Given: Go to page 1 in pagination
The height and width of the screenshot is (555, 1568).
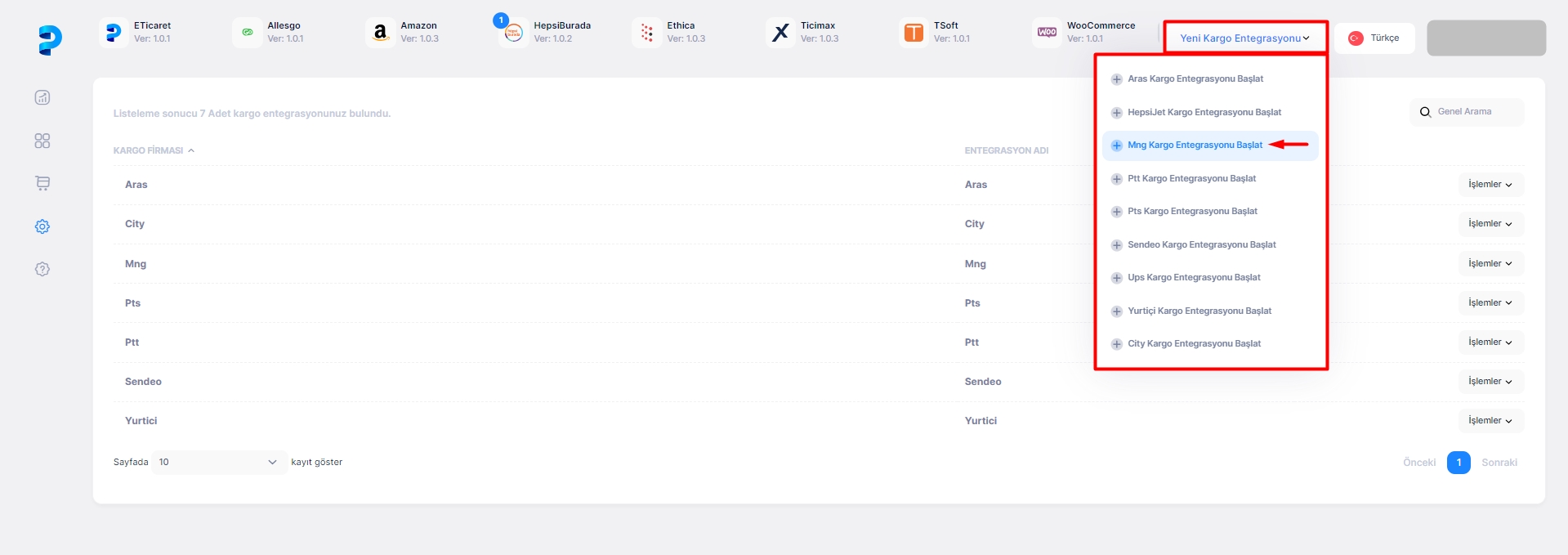Looking at the screenshot, I should [1459, 463].
